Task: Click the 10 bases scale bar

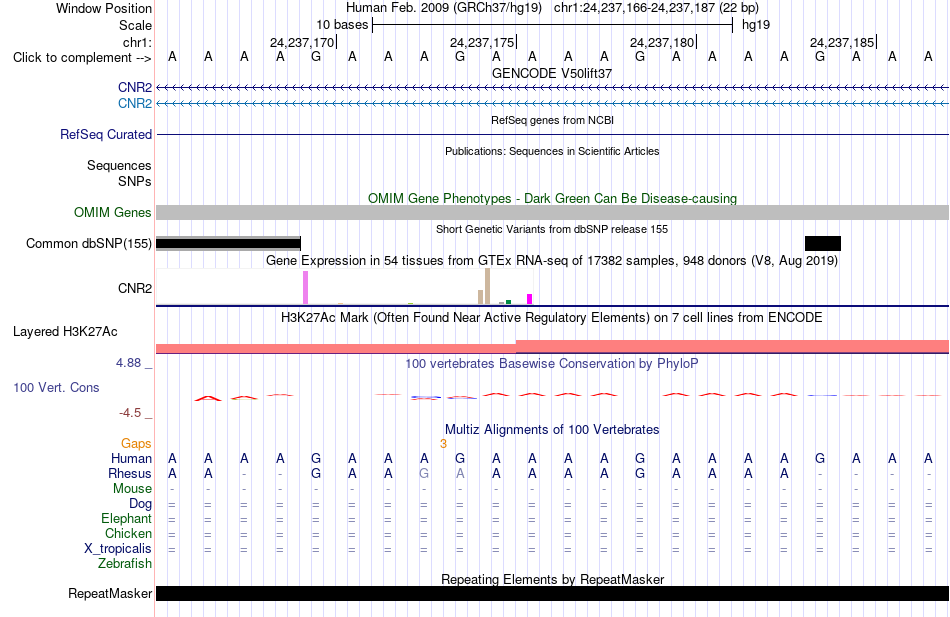Action: point(553,25)
